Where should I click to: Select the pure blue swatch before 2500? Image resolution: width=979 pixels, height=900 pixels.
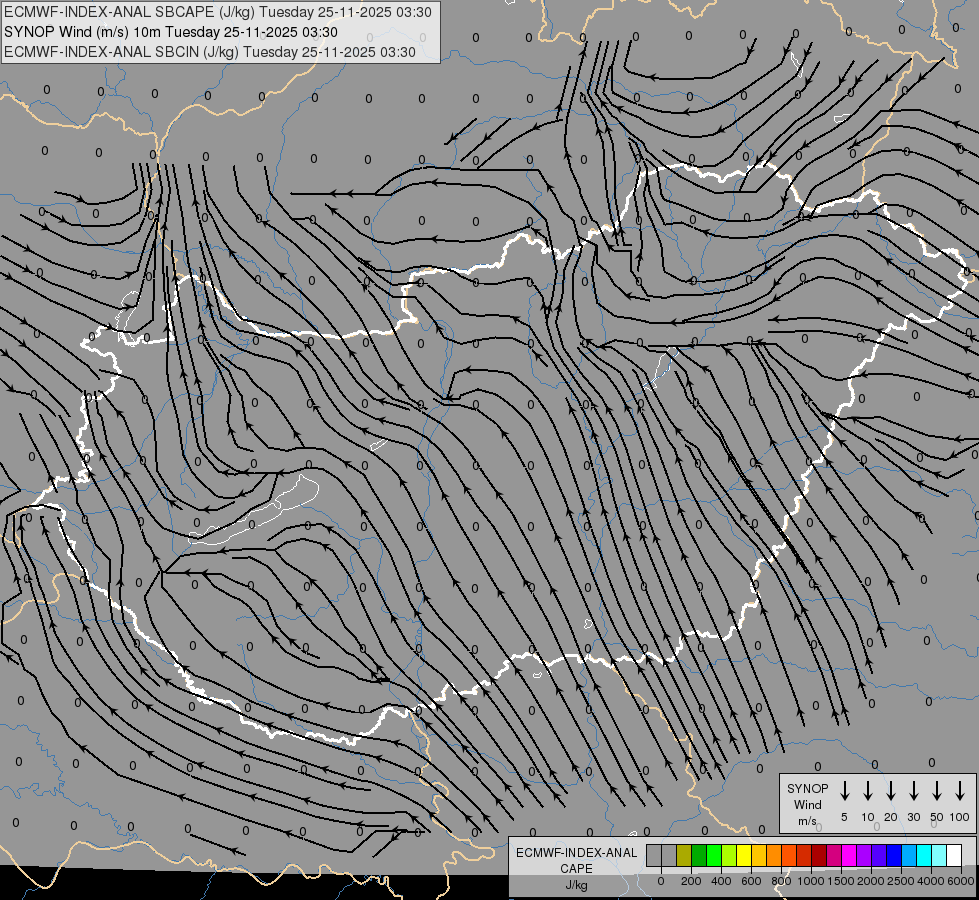click(x=894, y=855)
